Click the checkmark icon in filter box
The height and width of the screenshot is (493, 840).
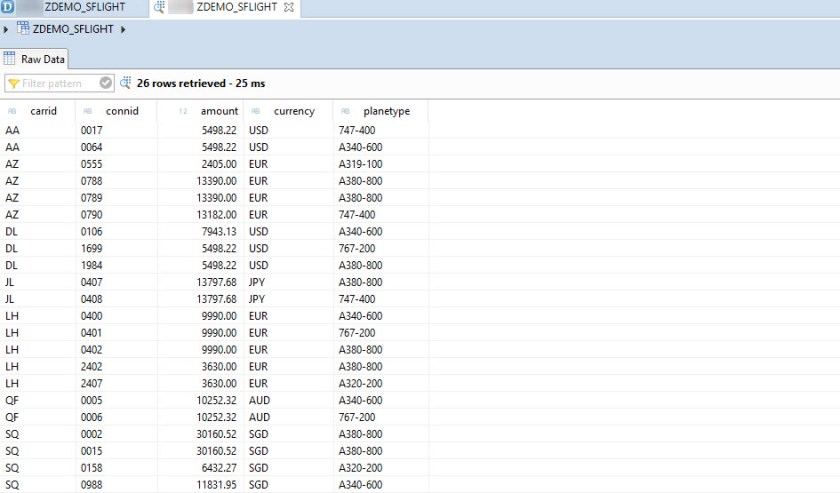[x=106, y=83]
